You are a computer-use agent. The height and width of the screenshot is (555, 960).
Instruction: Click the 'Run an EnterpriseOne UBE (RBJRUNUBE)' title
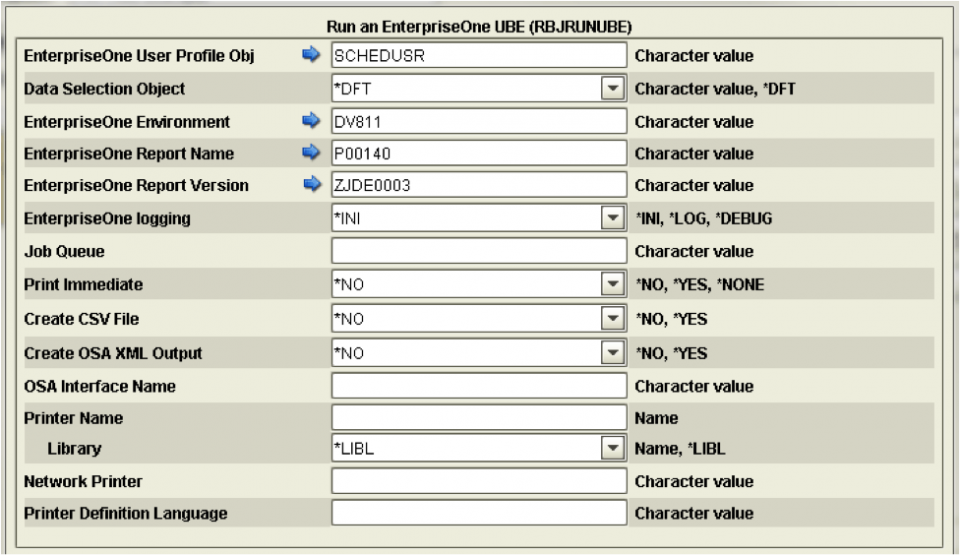pos(479,27)
